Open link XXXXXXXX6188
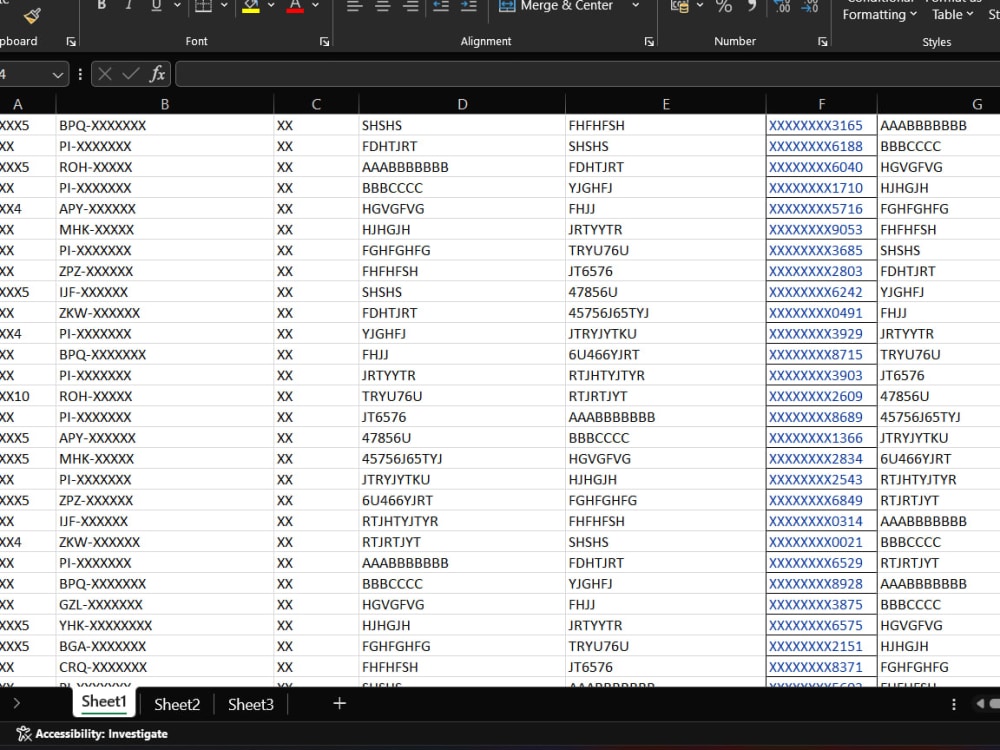The height and width of the screenshot is (750, 1000). 815,147
